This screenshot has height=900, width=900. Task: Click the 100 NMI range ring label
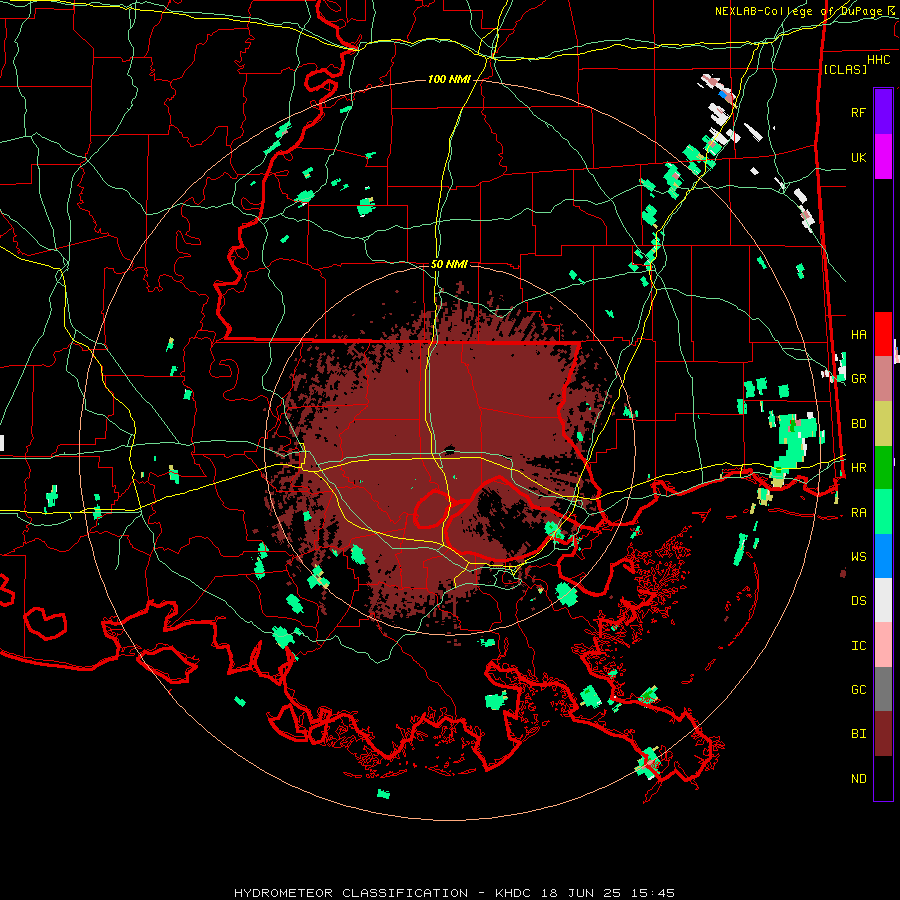(x=449, y=79)
